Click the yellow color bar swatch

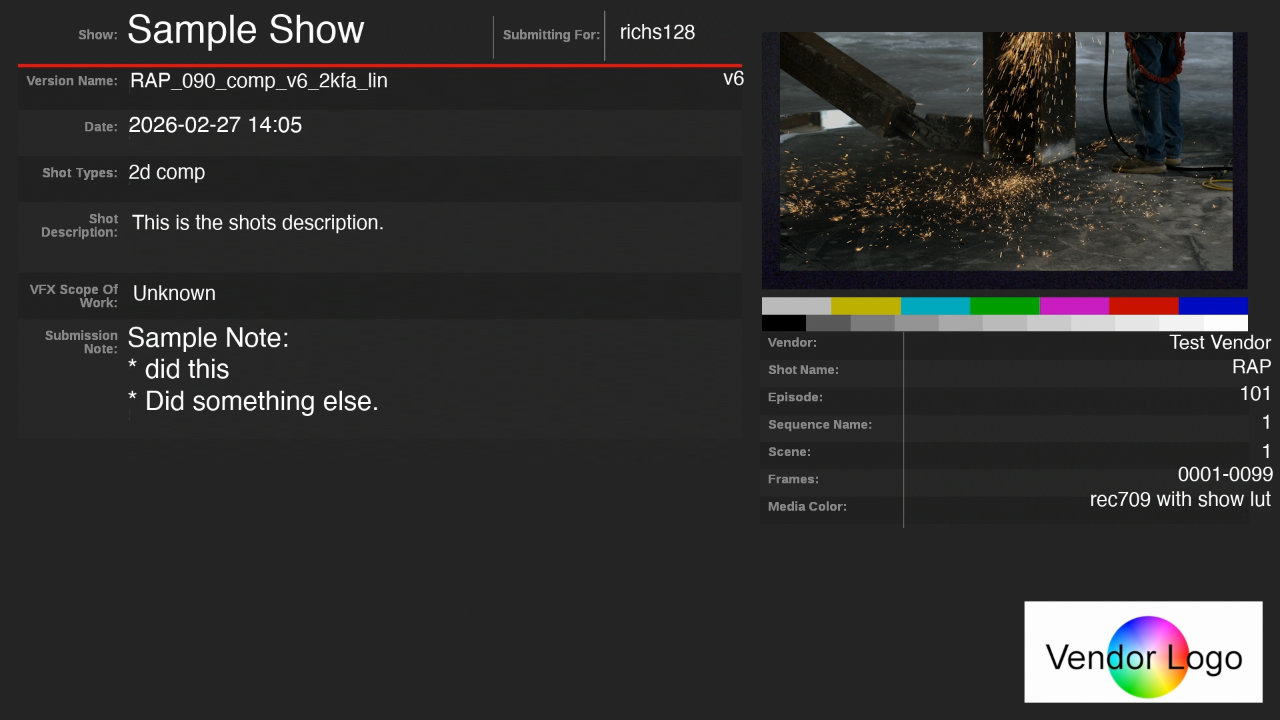point(865,306)
